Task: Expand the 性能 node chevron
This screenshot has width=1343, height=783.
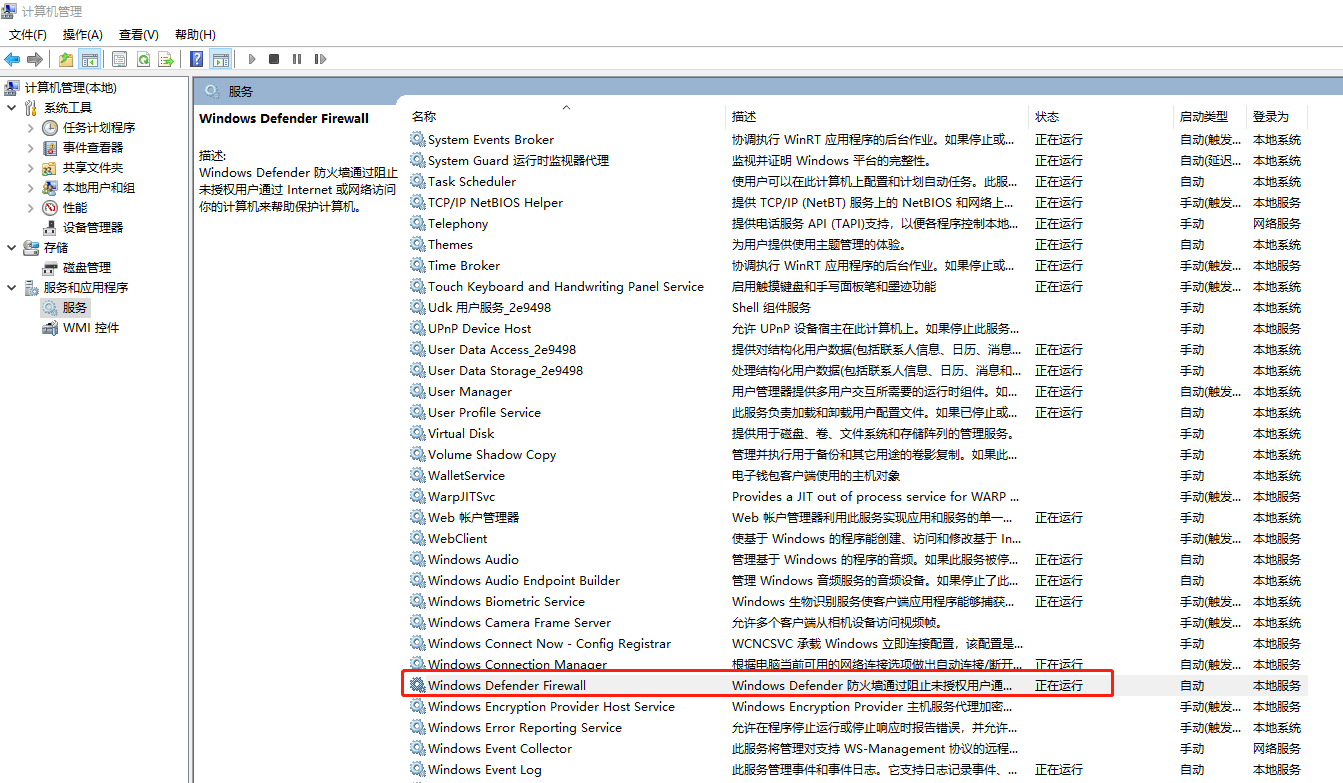Action: tap(31, 208)
